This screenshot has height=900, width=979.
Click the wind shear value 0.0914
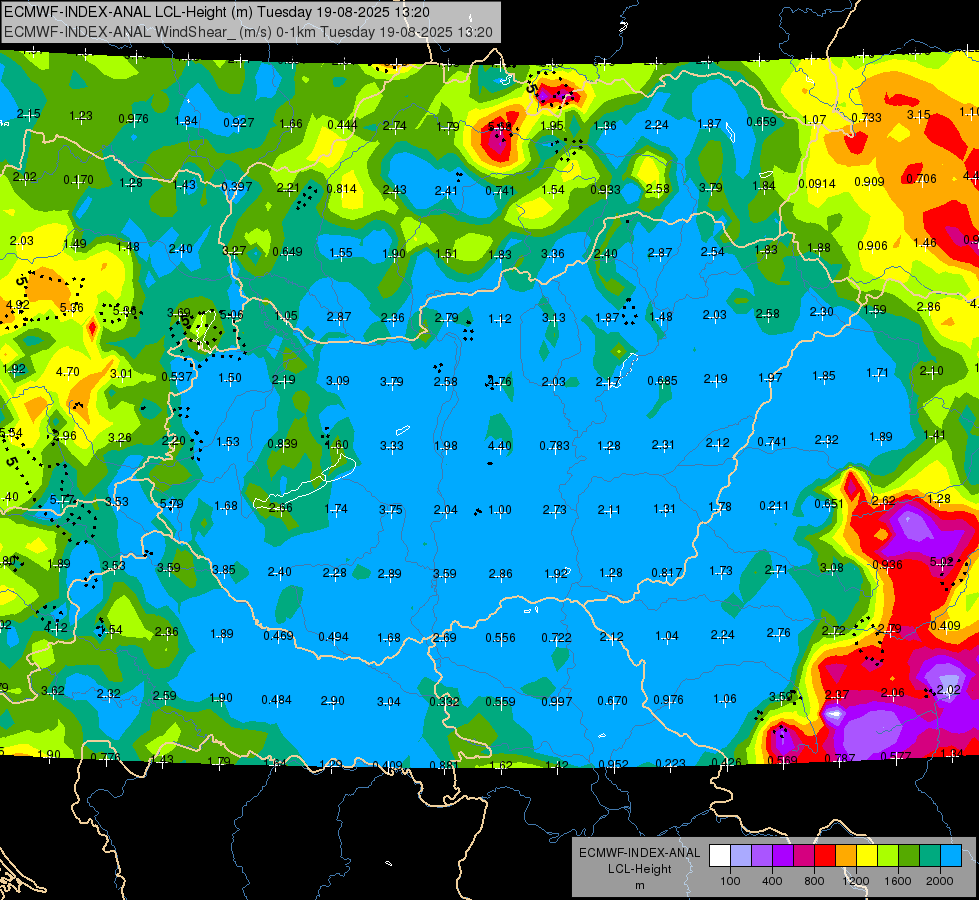tap(817, 184)
